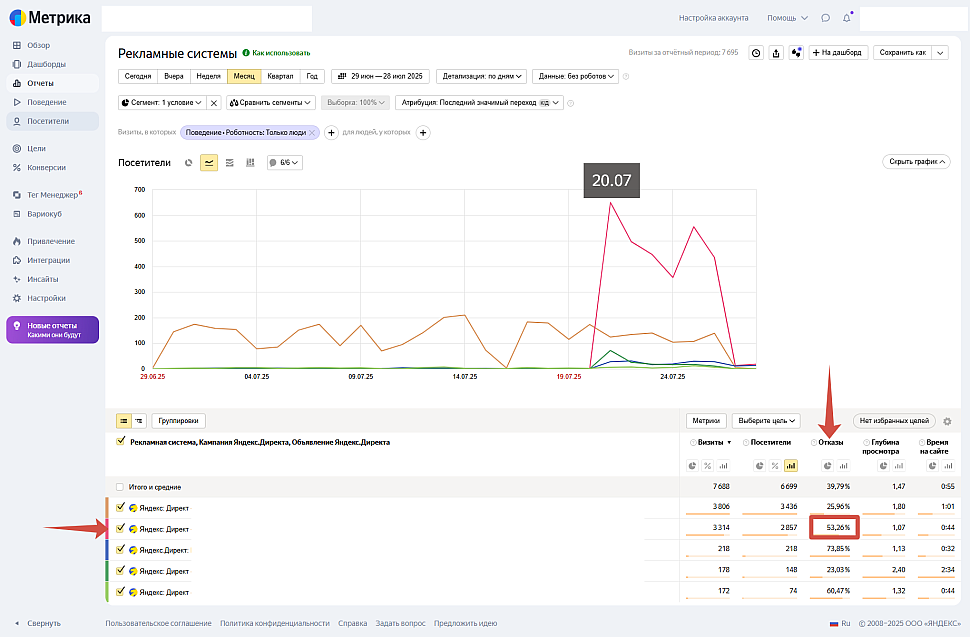Open Настройка аккаунта link
Viewport: 970px width, 637px height.
[x=713, y=18]
